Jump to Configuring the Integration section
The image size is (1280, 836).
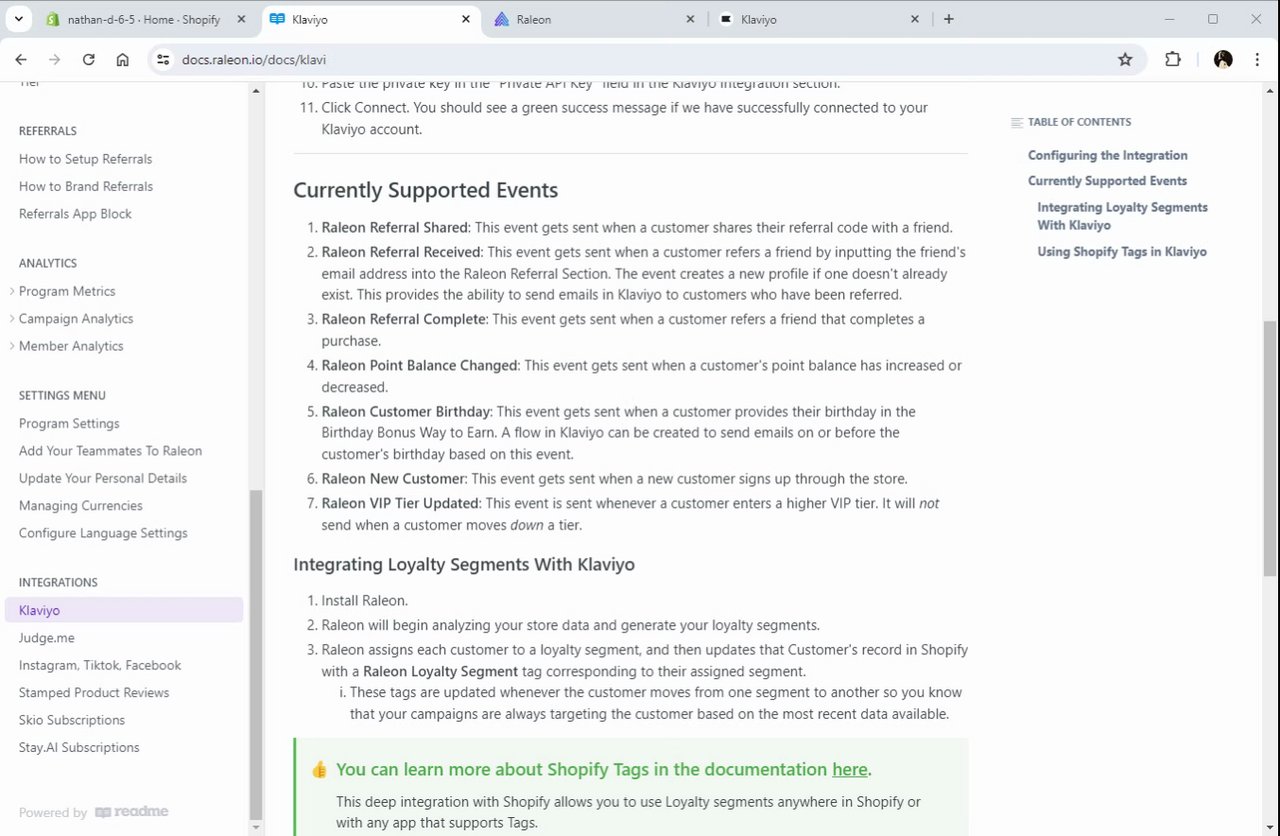point(1108,155)
